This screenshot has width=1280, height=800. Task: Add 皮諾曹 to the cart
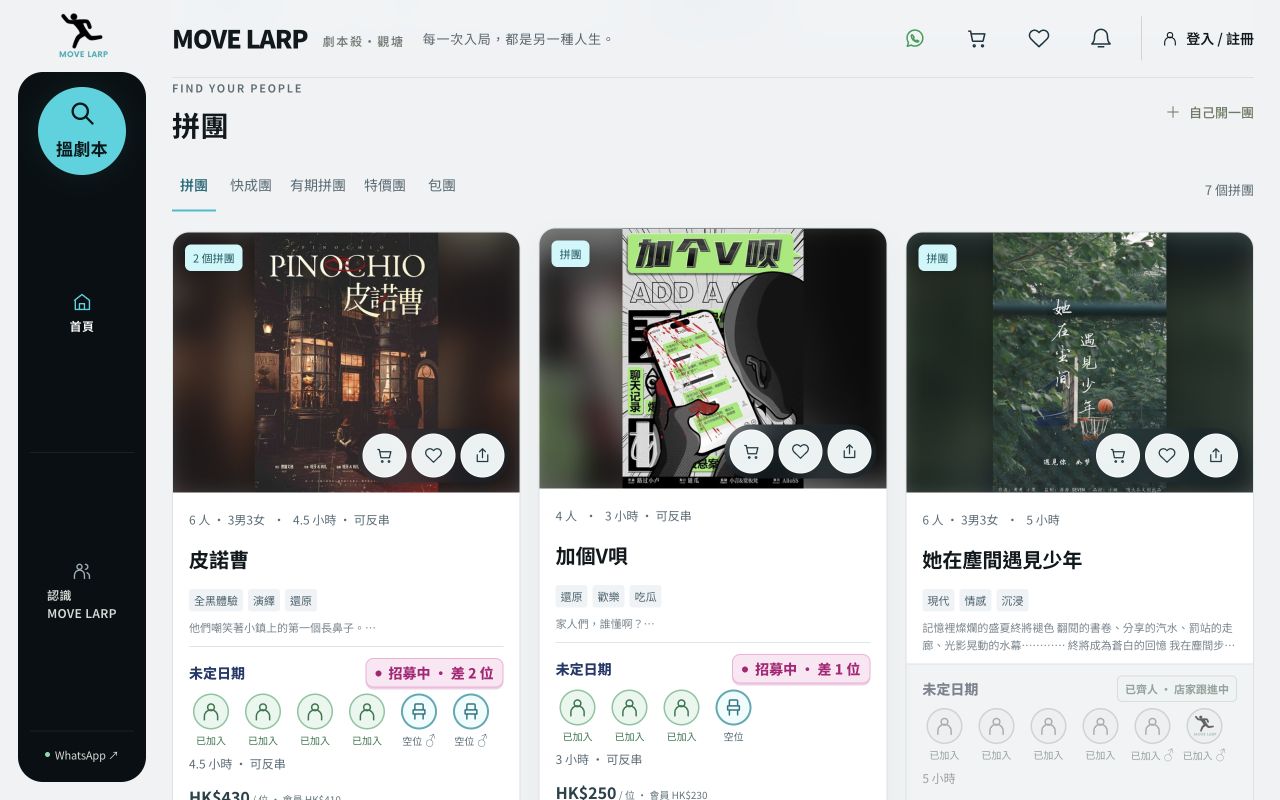click(x=384, y=455)
